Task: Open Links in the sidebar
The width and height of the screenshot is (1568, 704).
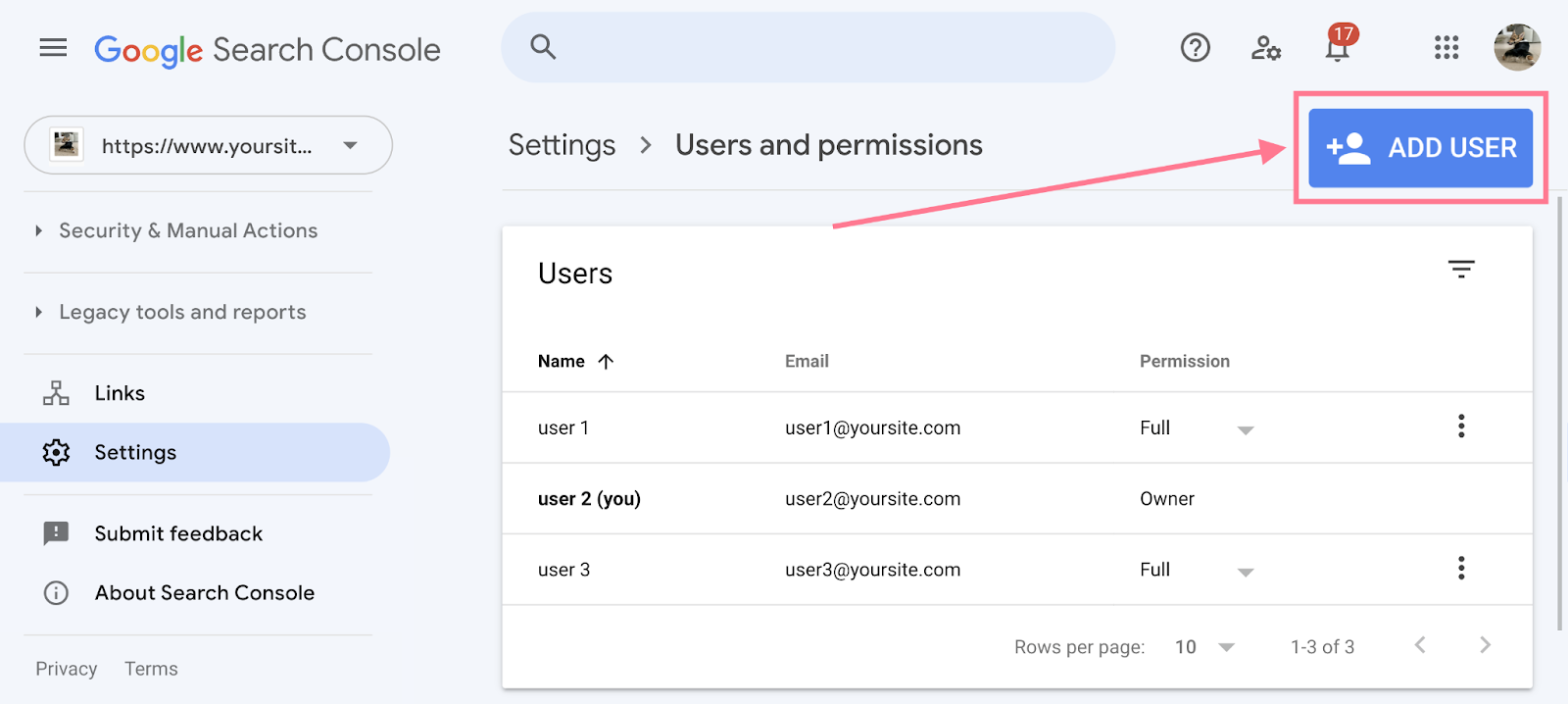Action: point(120,394)
